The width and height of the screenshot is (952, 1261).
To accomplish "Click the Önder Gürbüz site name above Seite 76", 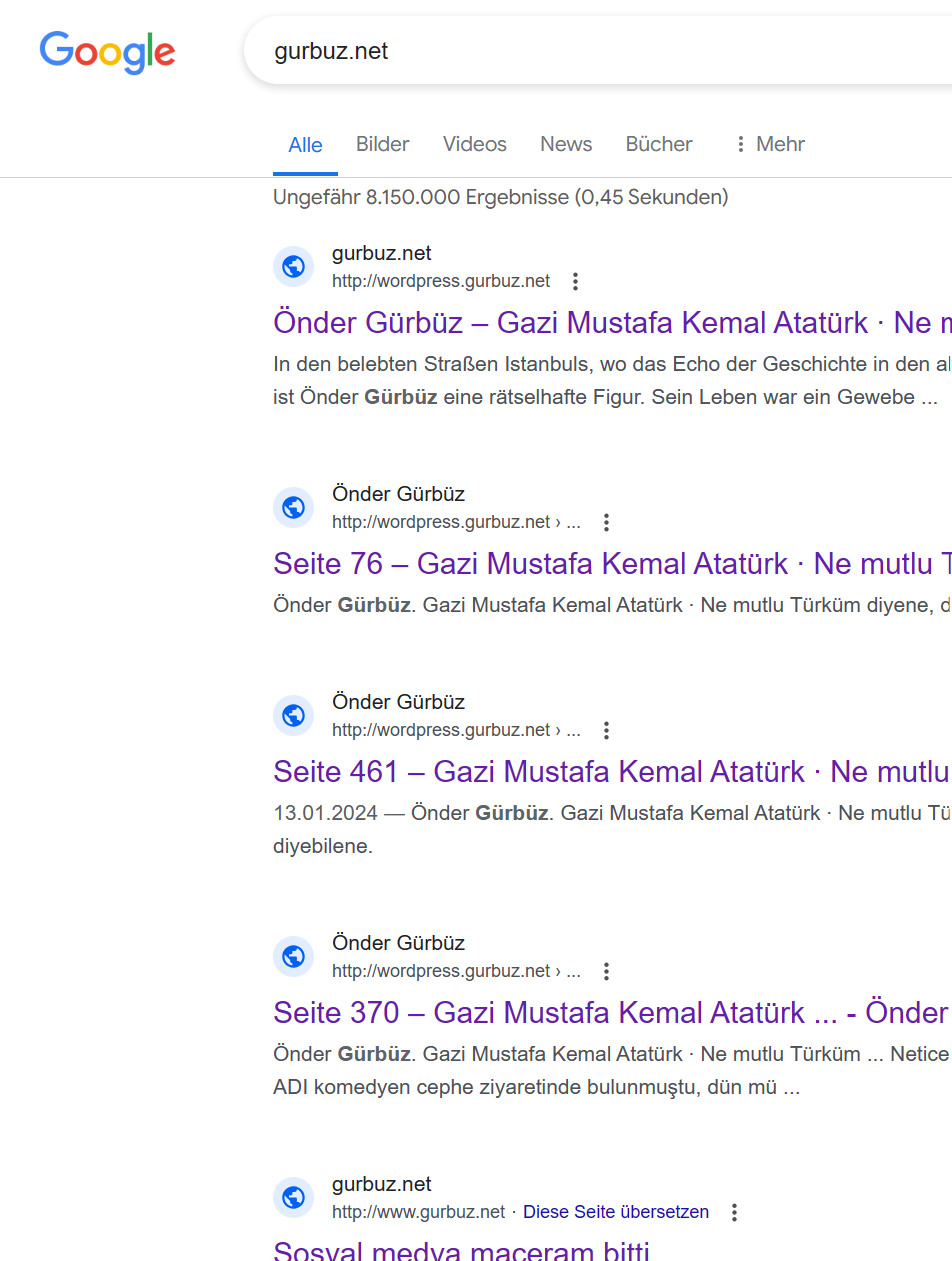I will 398,494.
